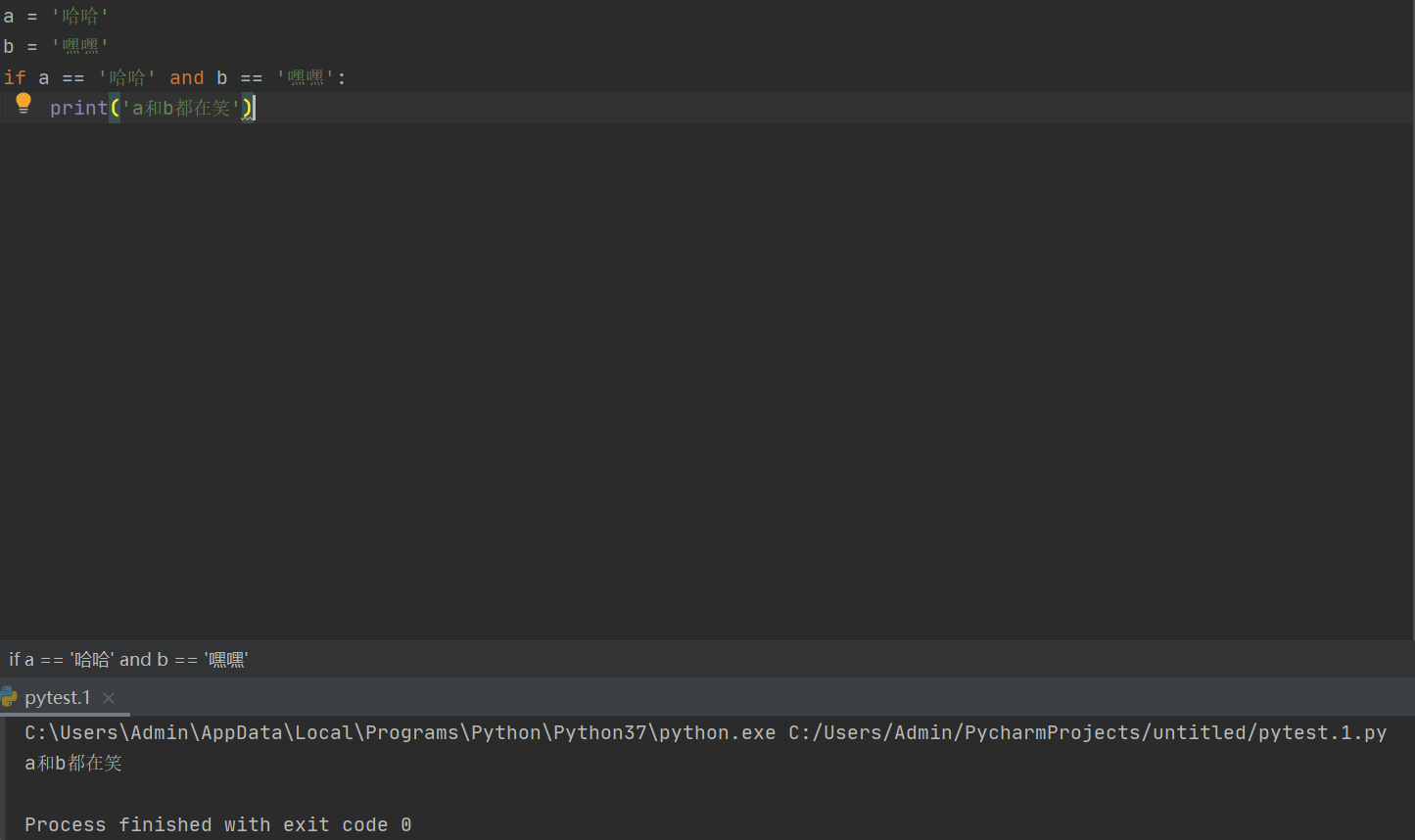Click the '嘿嘿' string in the if condition
The width and height of the screenshot is (1415, 840).
click(x=306, y=77)
